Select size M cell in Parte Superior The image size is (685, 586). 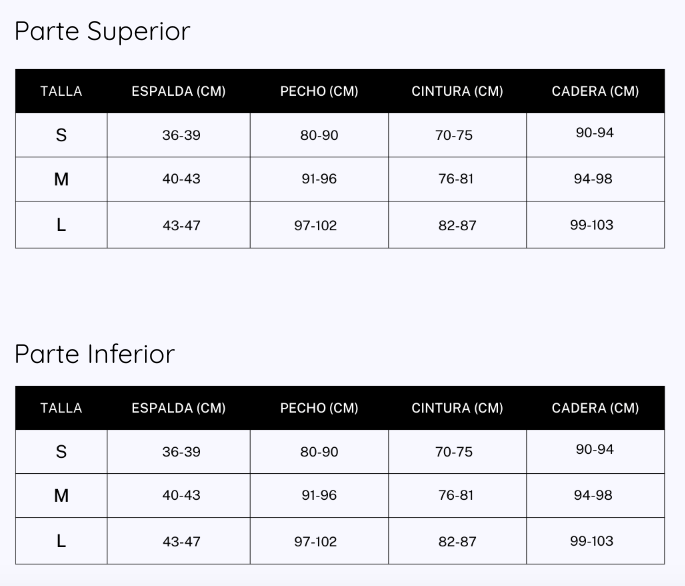[x=61, y=179]
